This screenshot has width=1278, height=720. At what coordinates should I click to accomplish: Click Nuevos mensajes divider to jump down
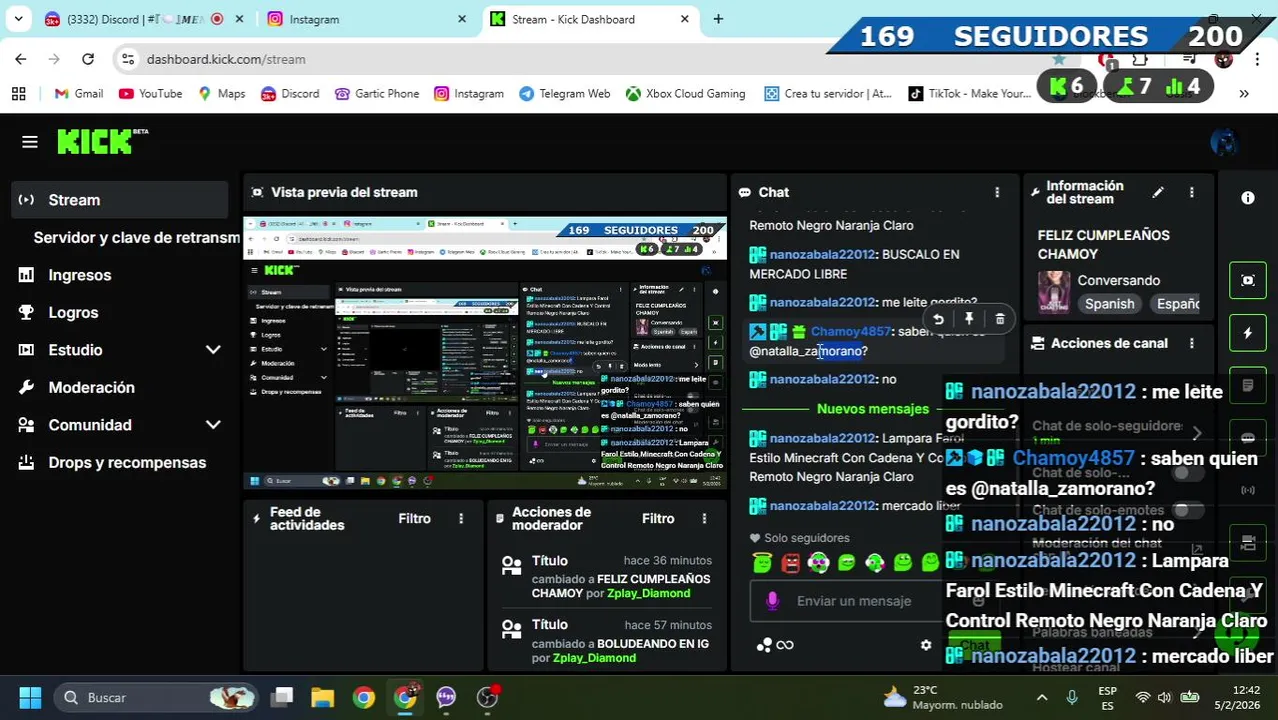[x=872, y=408]
